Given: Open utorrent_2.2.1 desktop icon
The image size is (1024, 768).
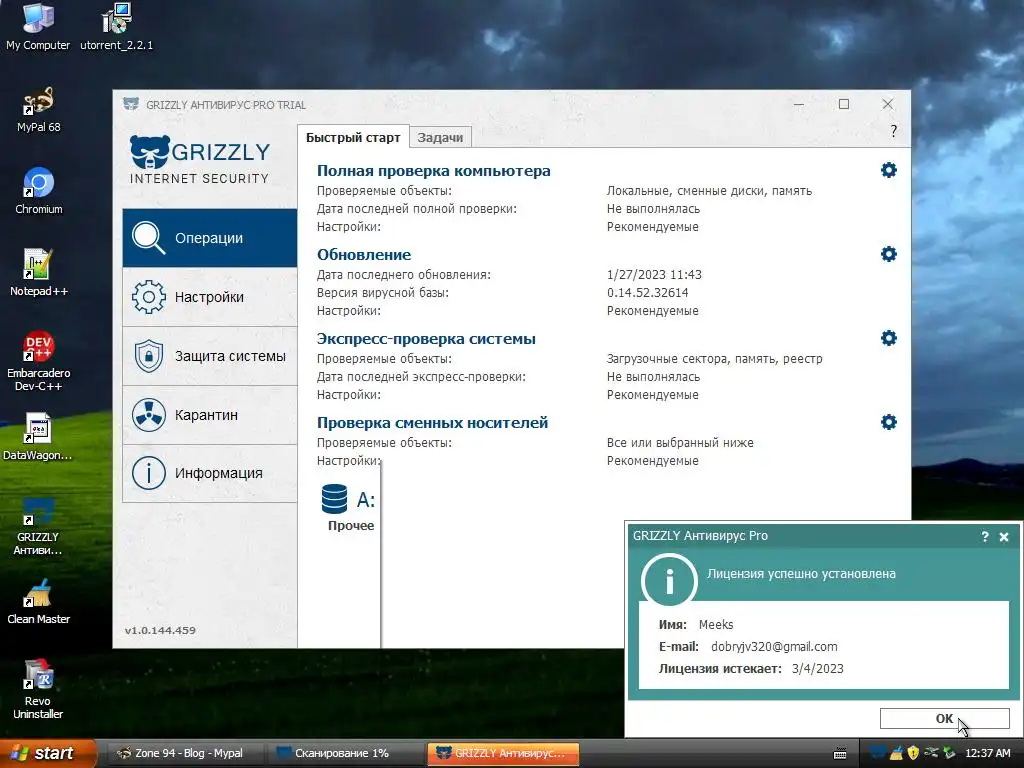Looking at the screenshot, I should (116, 27).
